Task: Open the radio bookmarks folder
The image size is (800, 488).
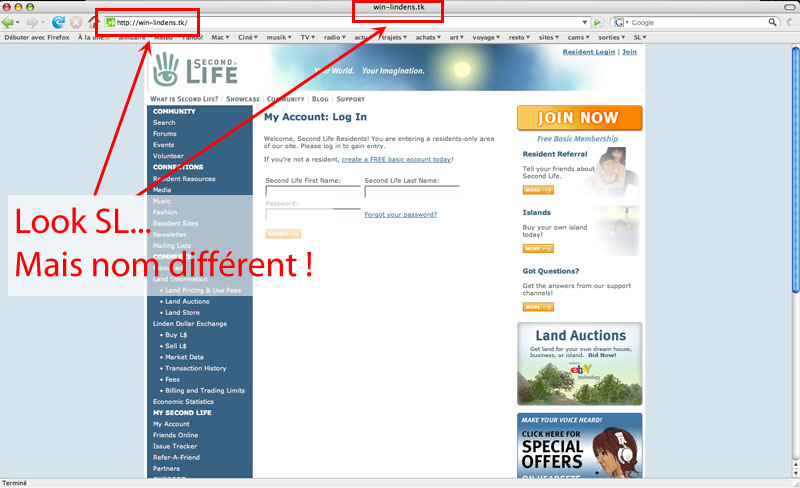Action: click(334, 37)
